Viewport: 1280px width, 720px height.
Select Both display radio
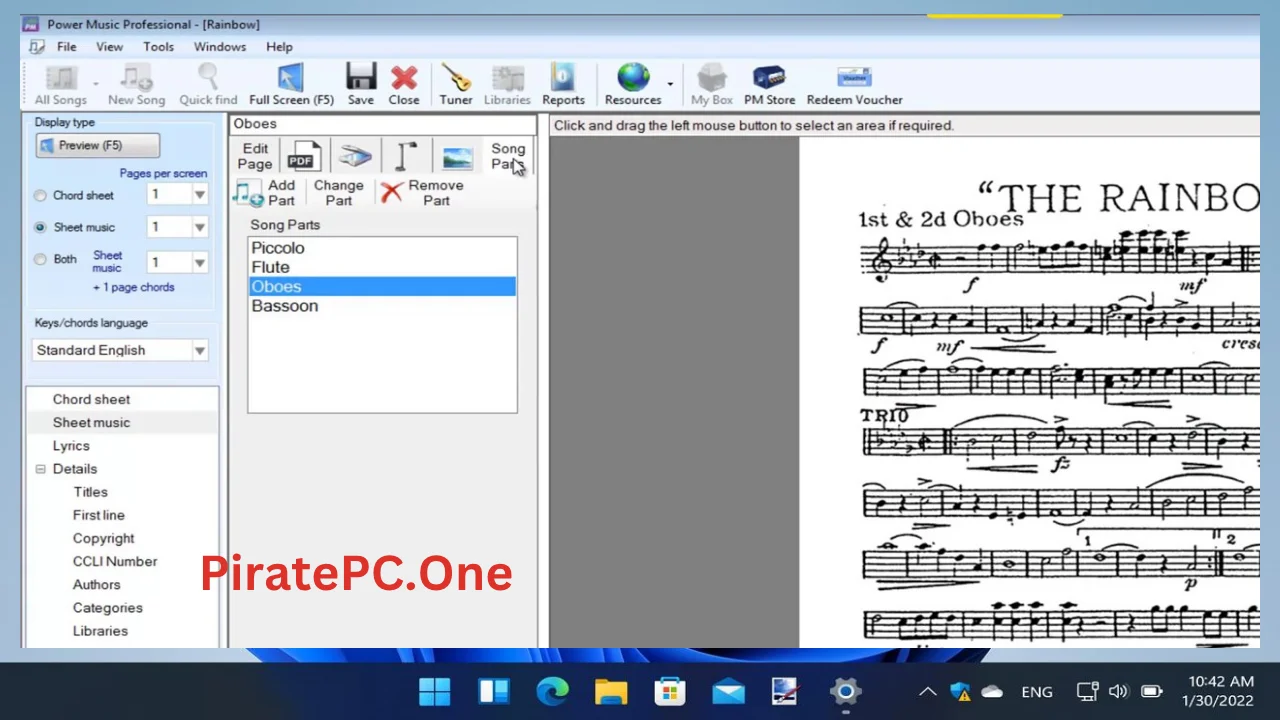[40, 259]
